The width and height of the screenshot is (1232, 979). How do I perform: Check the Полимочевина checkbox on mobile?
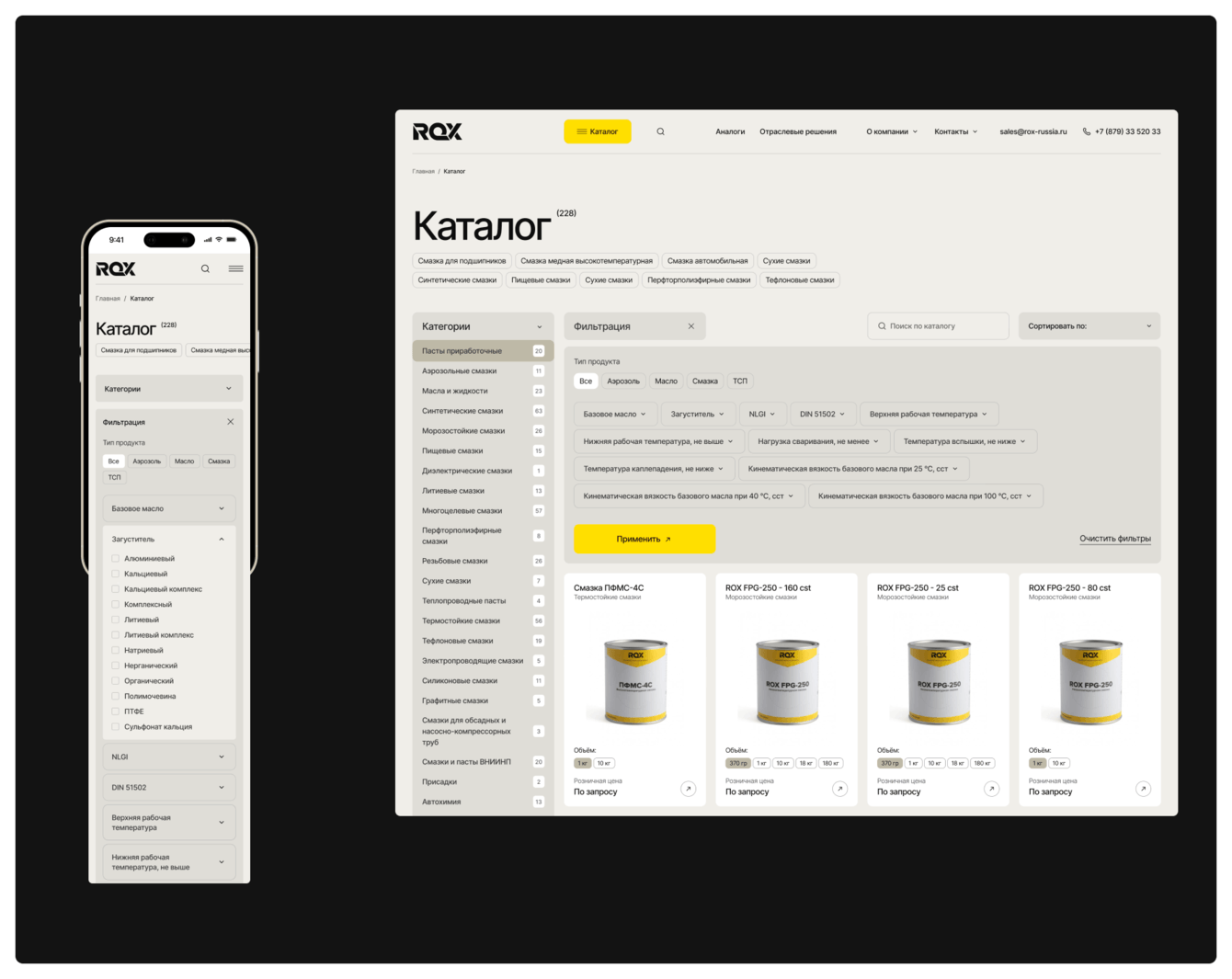click(116, 696)
